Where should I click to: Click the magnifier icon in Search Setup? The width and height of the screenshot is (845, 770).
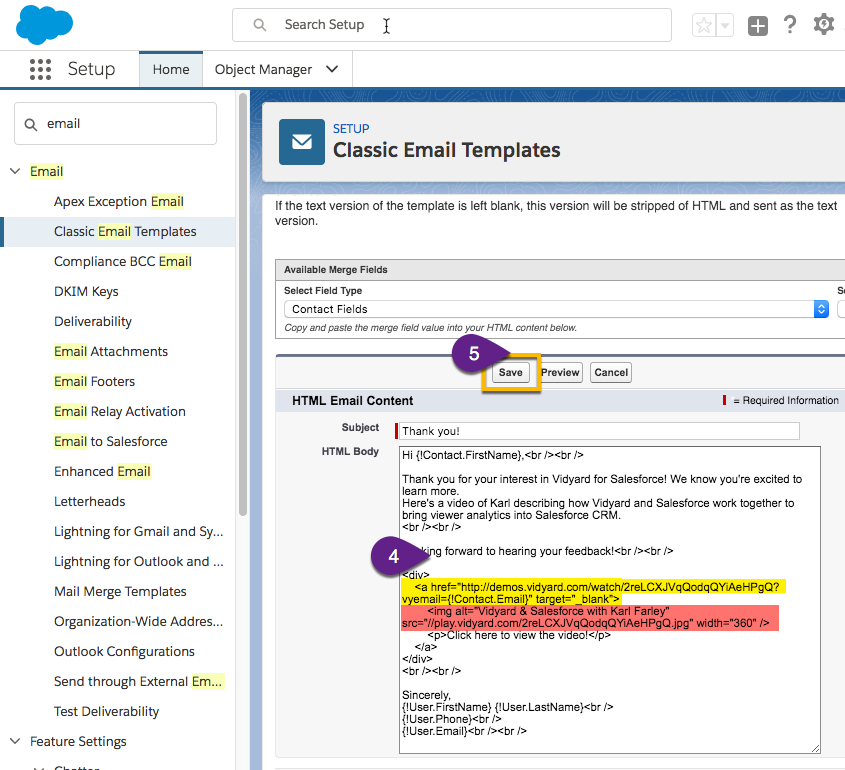[x=260, y=25]
